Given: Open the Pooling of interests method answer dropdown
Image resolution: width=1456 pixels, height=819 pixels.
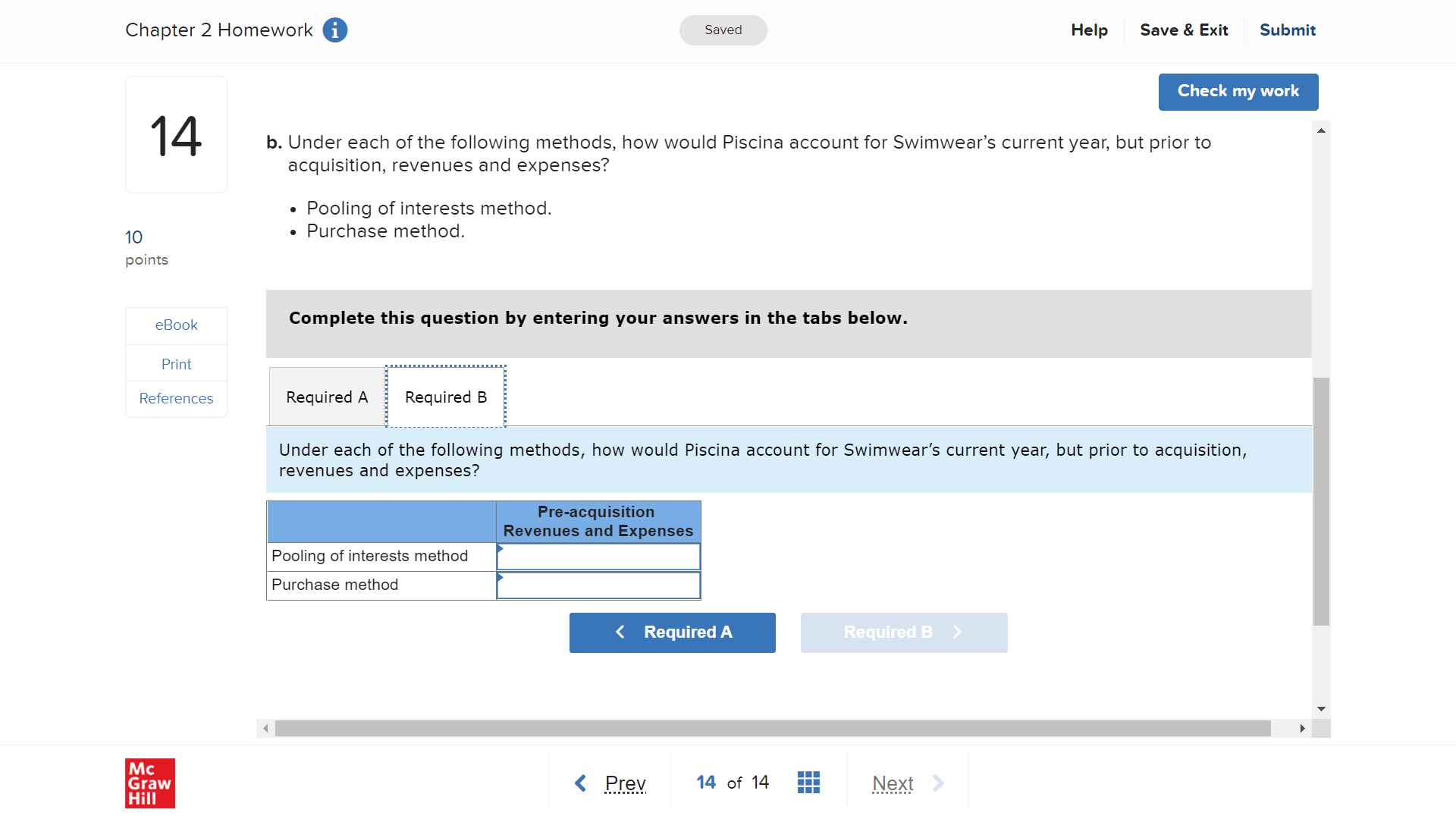Looking at the screenshot, I should (598, 557).
